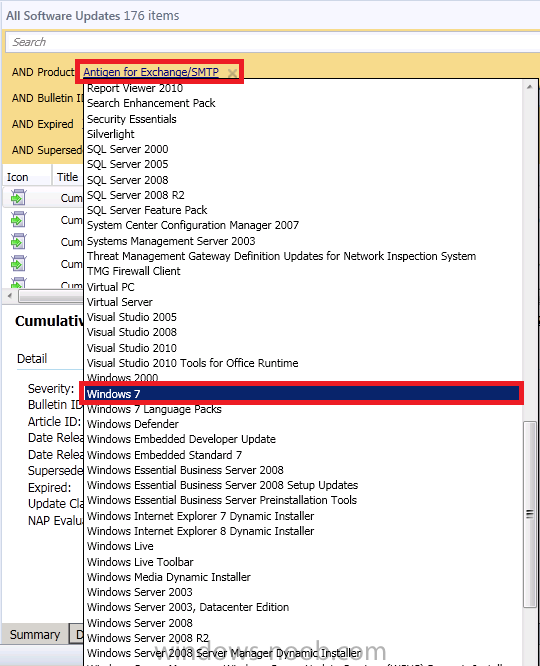Choose the plain Windows Essential Business Server 2008 entry
The width and height of the screenshot is (540, 666).
[185, 470]
